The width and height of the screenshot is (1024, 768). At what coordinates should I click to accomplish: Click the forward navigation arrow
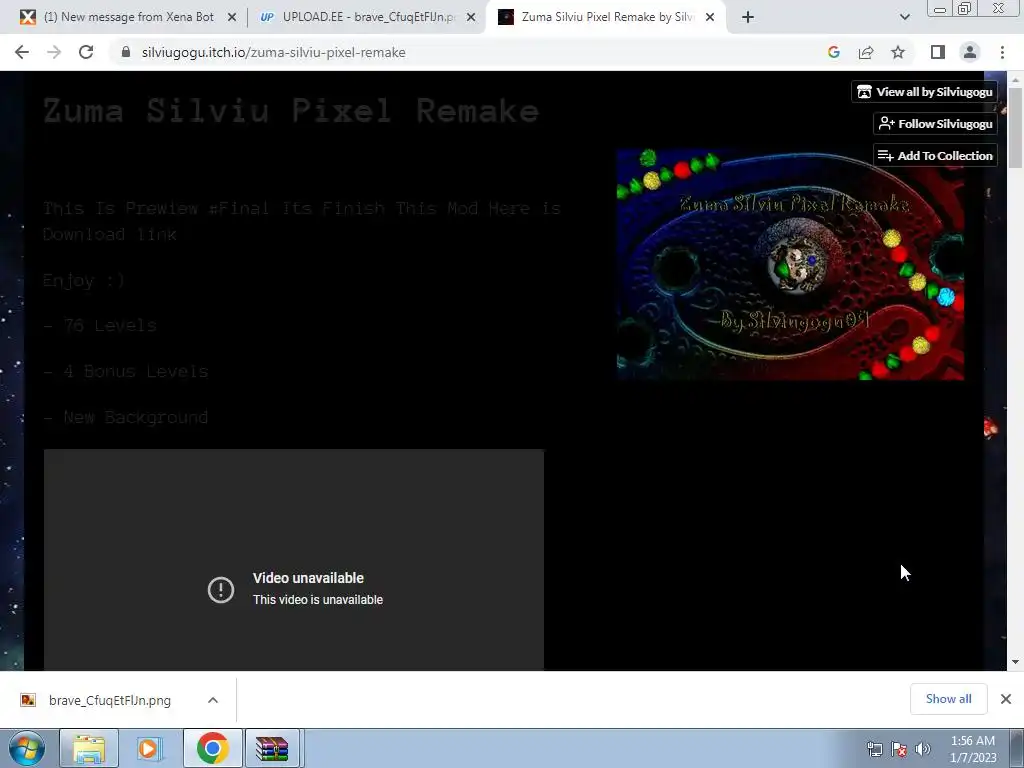click(x=54, y=52)
